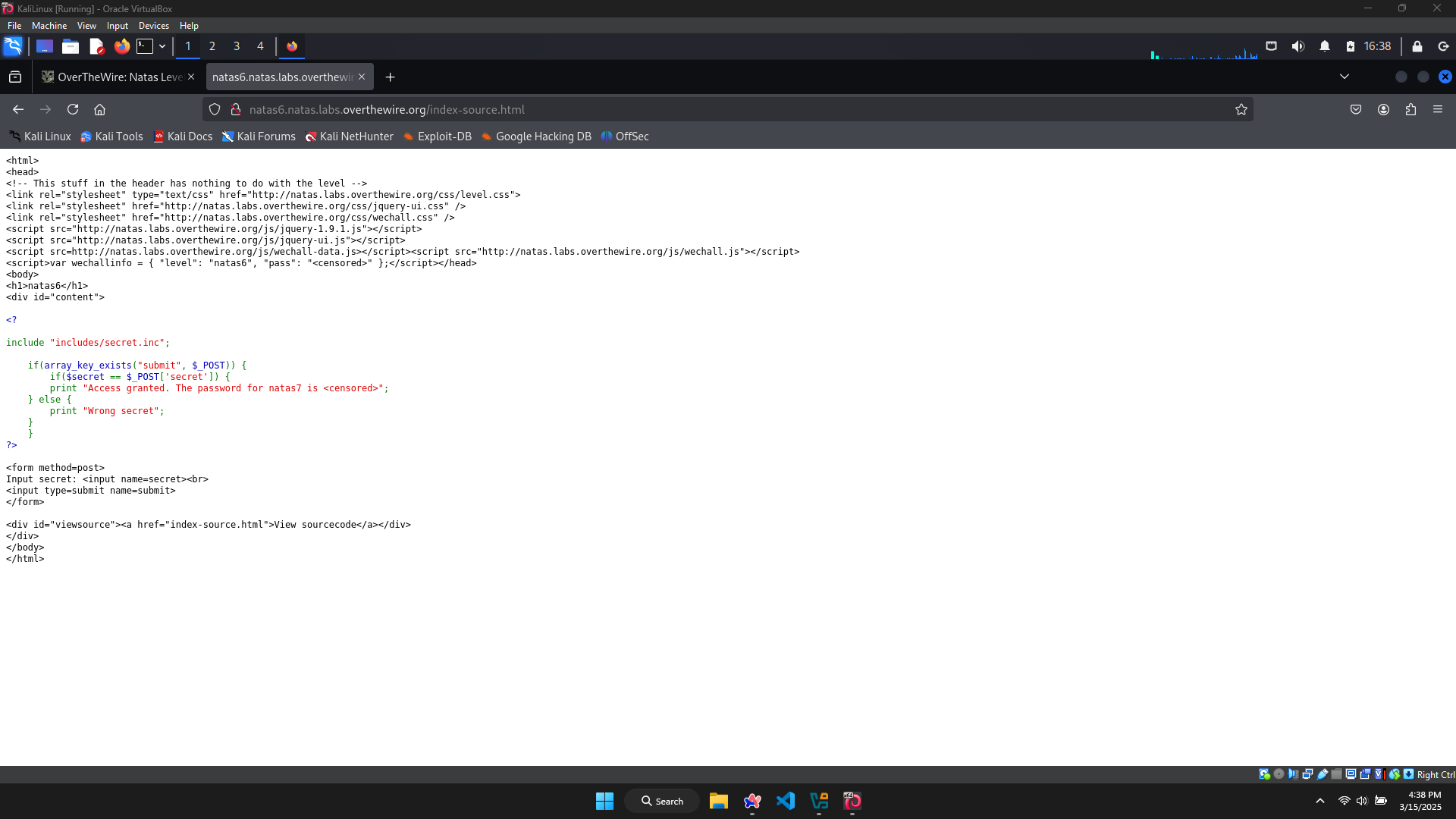Open Kali volume control icon
The image size is (1456, 819).
pyautogui.click(x=1298, y=46)
